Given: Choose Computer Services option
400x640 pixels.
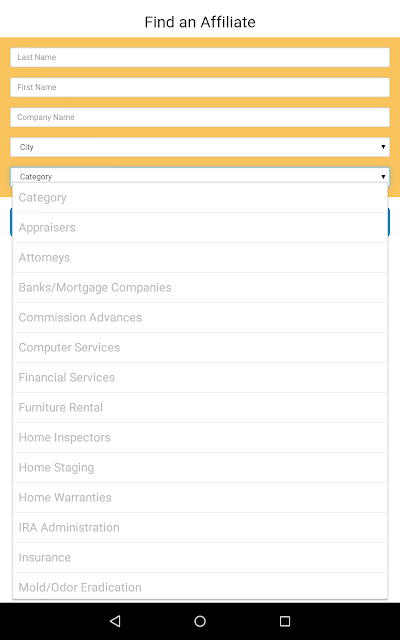Looking at the screenshot, I should [200, 347].
